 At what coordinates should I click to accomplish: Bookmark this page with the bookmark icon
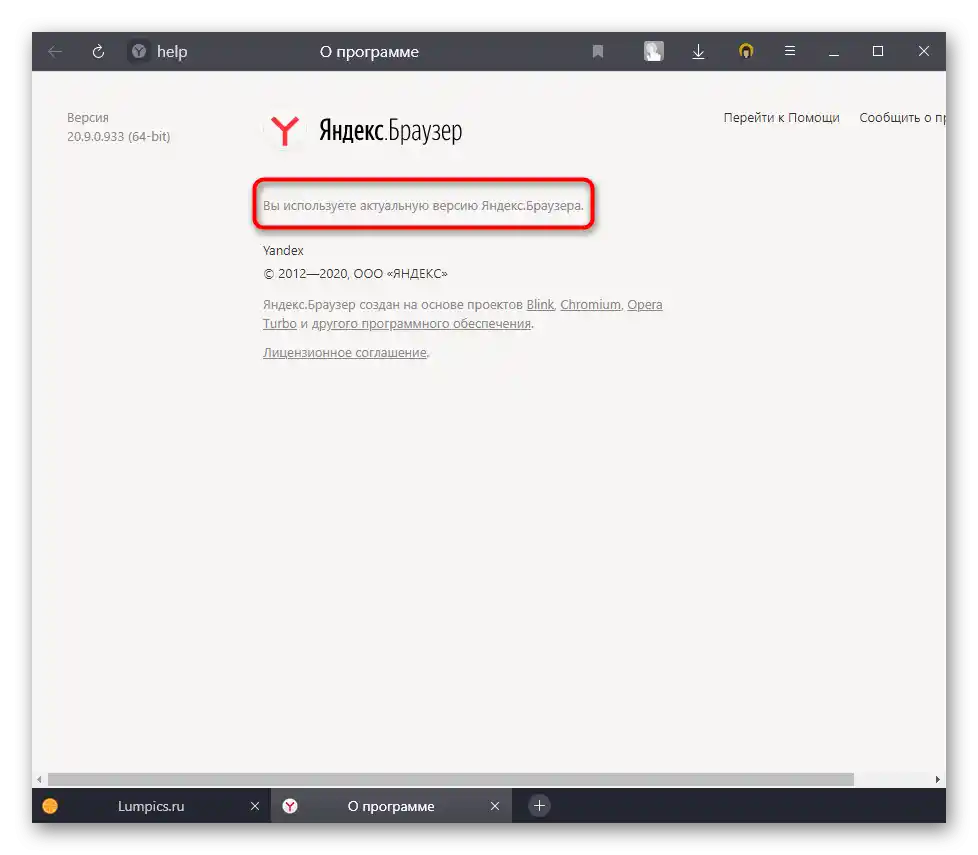tap(598, 51)
